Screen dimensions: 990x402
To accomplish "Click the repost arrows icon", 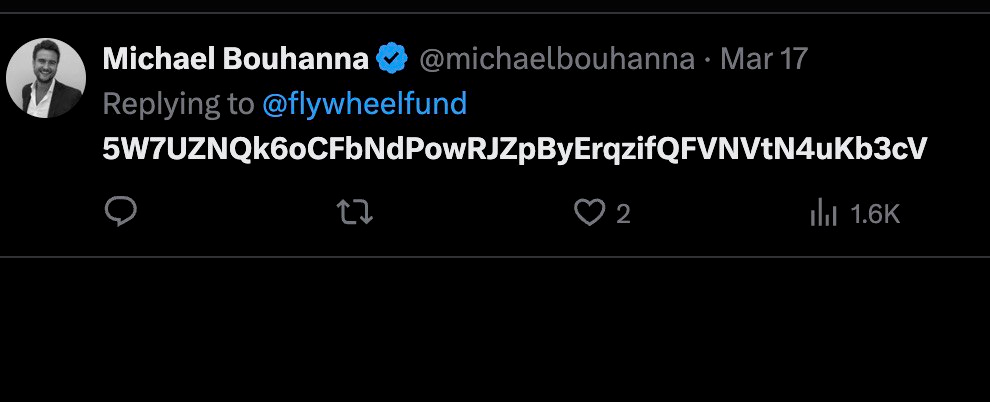I will (x=356, y=212).
